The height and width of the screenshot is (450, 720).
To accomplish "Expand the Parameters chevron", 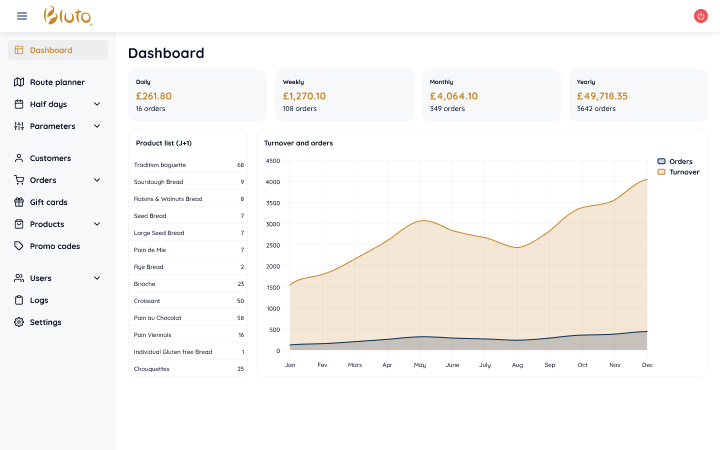I will click(x=97, y=126).
